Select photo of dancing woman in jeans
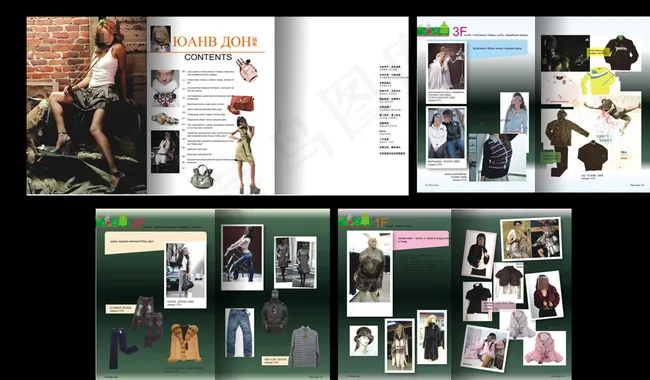The width and height of the screenshot is (650, 380). click(x=242, y=257)
